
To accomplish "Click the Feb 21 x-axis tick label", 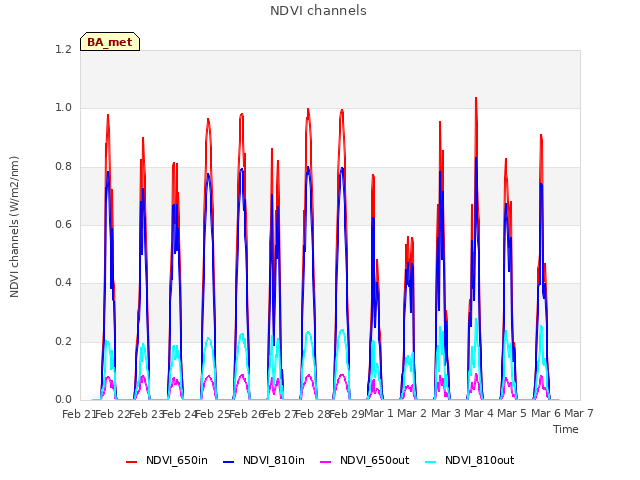I will [x=79, y=414].
